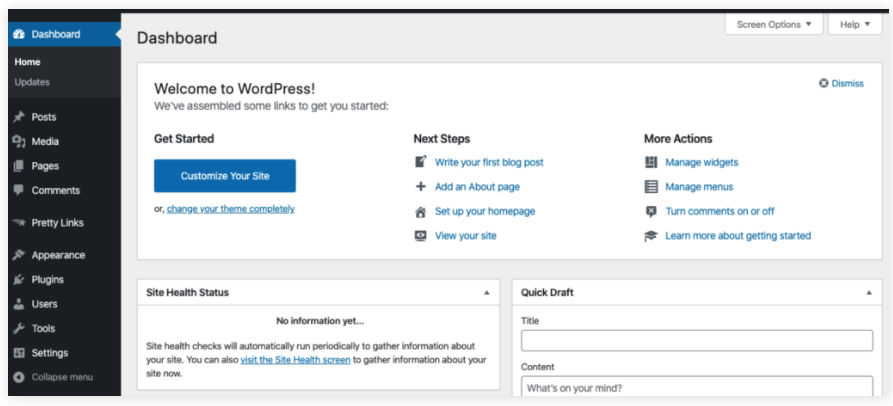Click the Tools wrench icon
893x406 pixels.
18,329
